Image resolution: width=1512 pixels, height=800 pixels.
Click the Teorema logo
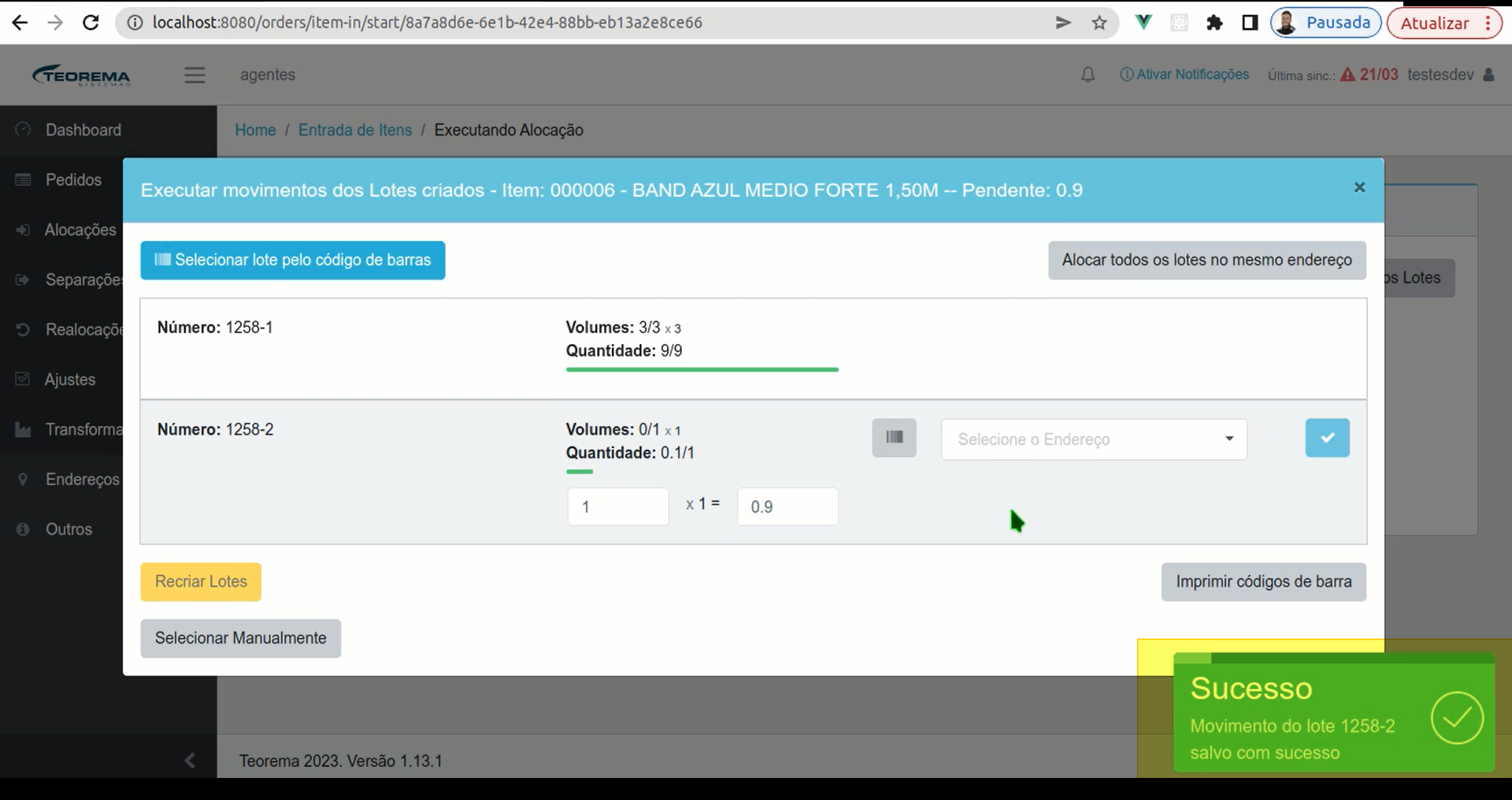point(81,75)
